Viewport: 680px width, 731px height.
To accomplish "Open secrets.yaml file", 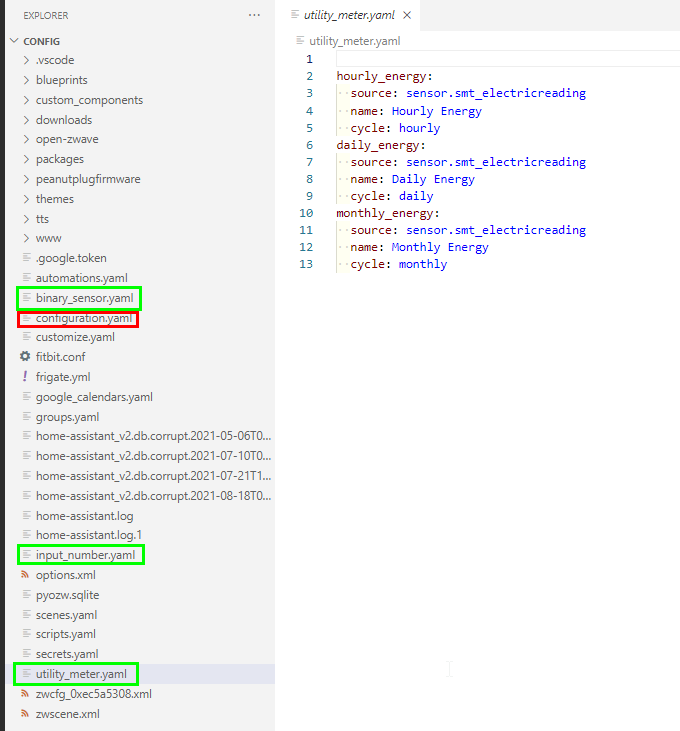I will [x=67, y=655].
